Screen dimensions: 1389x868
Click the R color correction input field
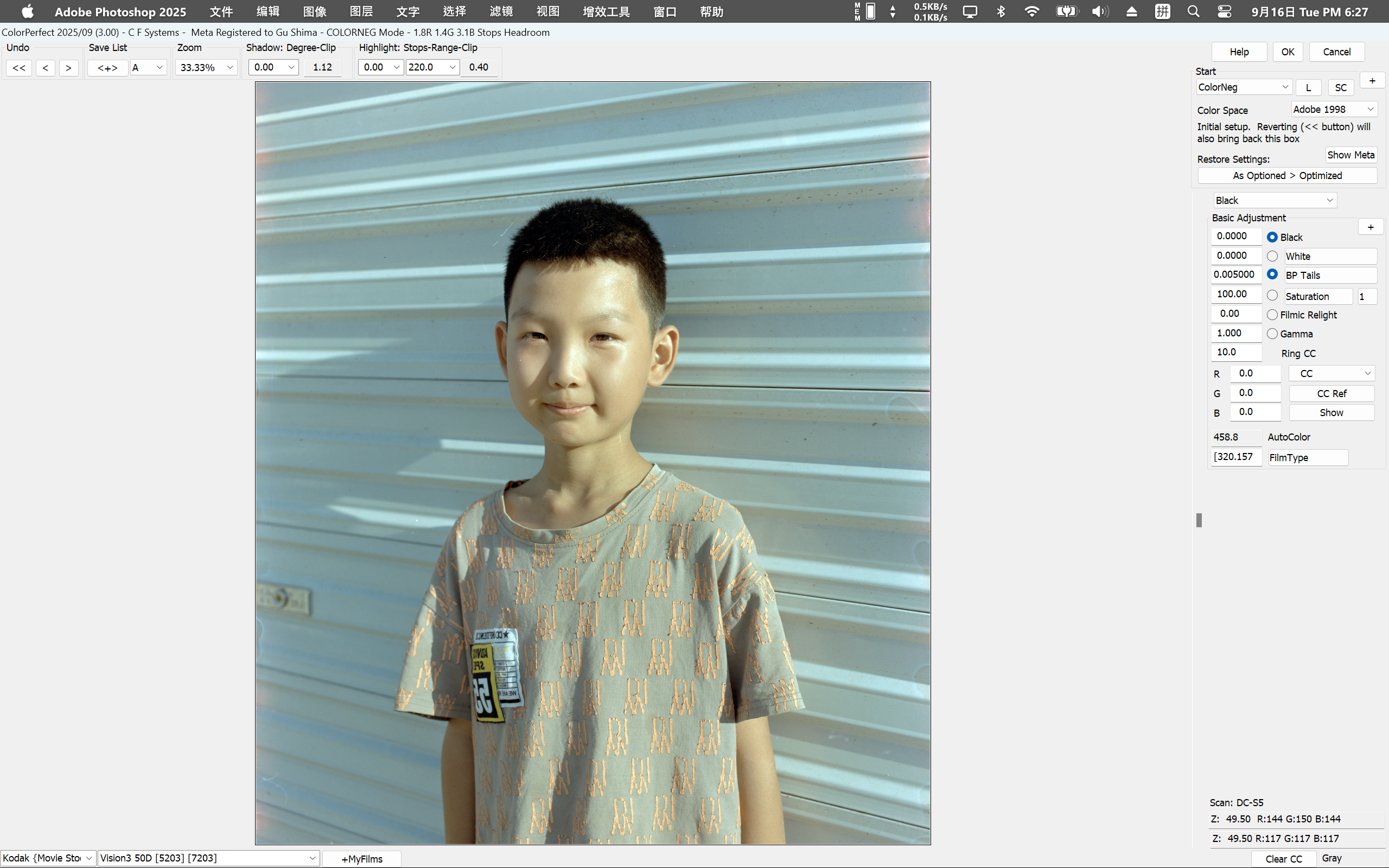point(1254,374)
